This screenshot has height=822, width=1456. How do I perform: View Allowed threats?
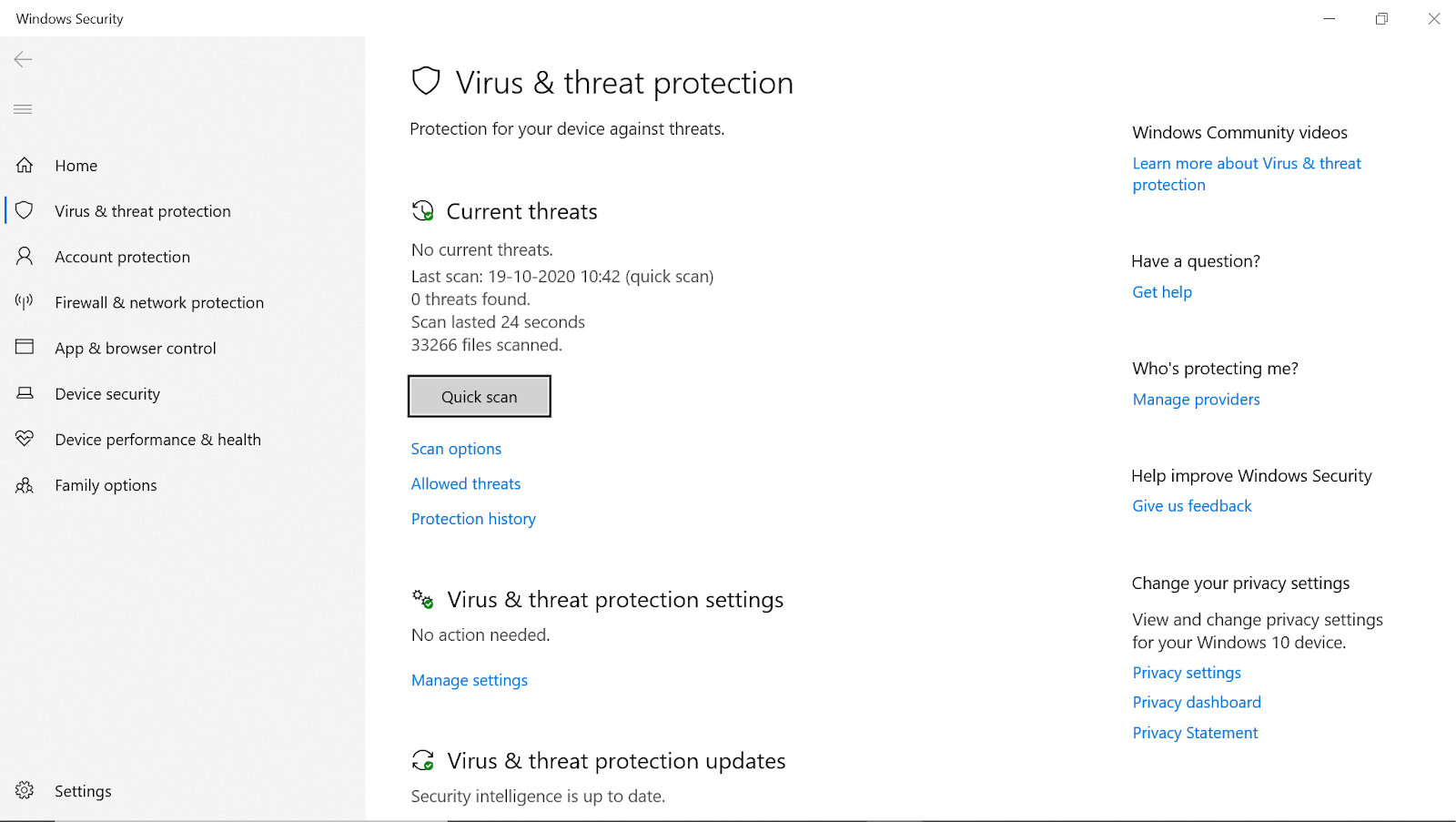(465, 483)
